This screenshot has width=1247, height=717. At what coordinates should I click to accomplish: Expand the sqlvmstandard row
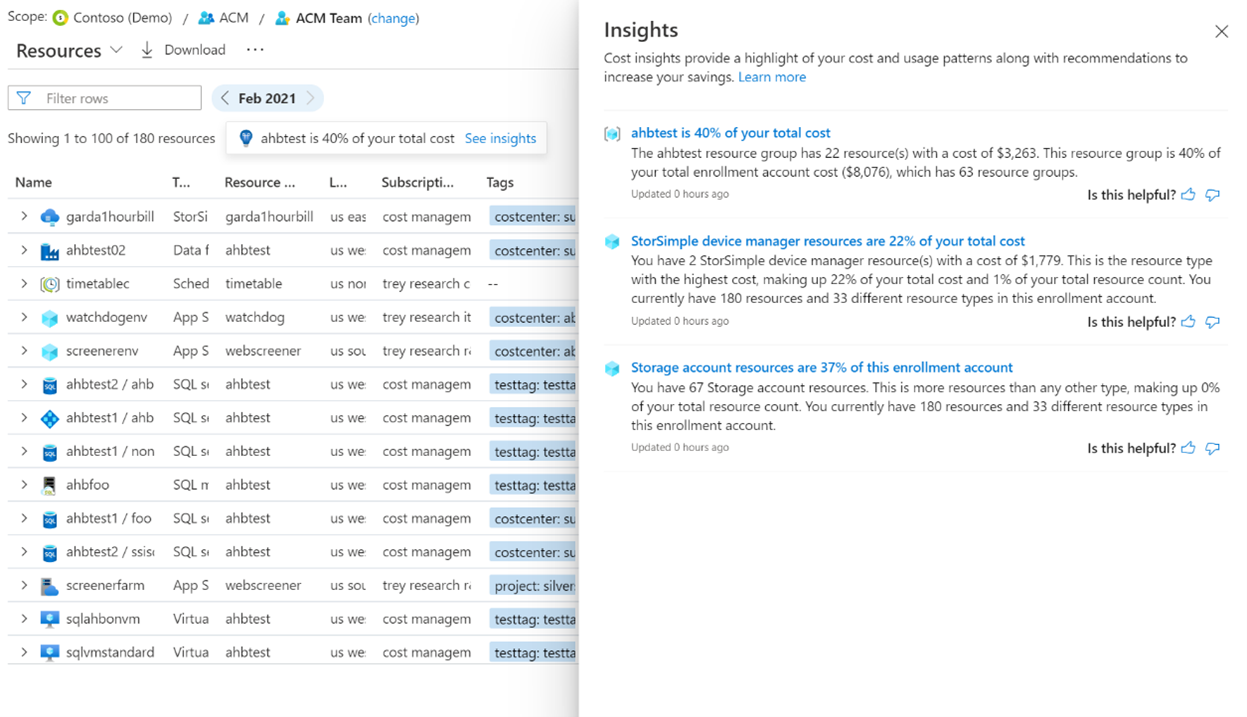point(24,652)
